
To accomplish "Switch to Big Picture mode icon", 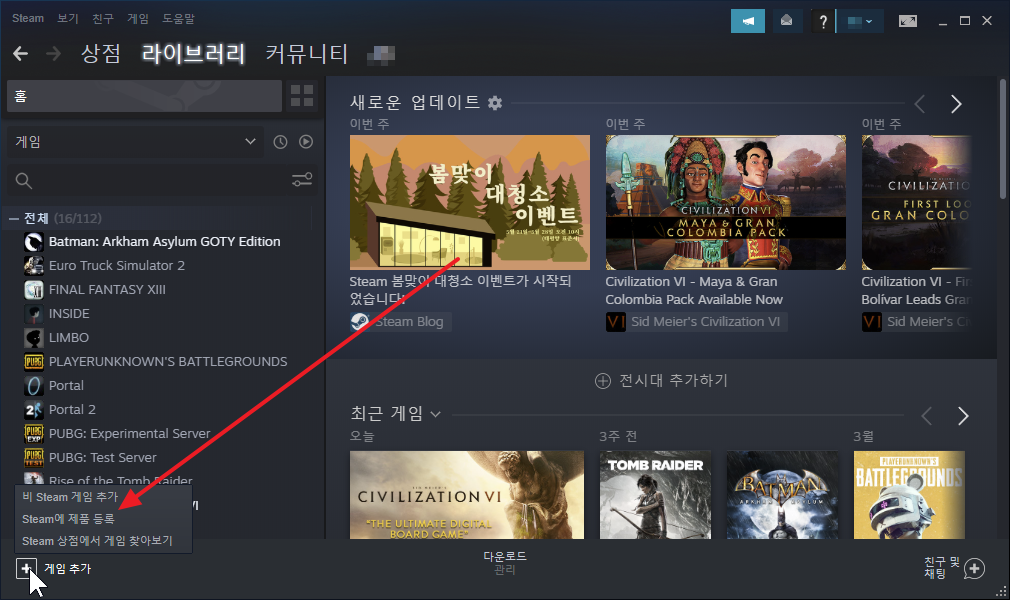I will click(x=908, y=21).
